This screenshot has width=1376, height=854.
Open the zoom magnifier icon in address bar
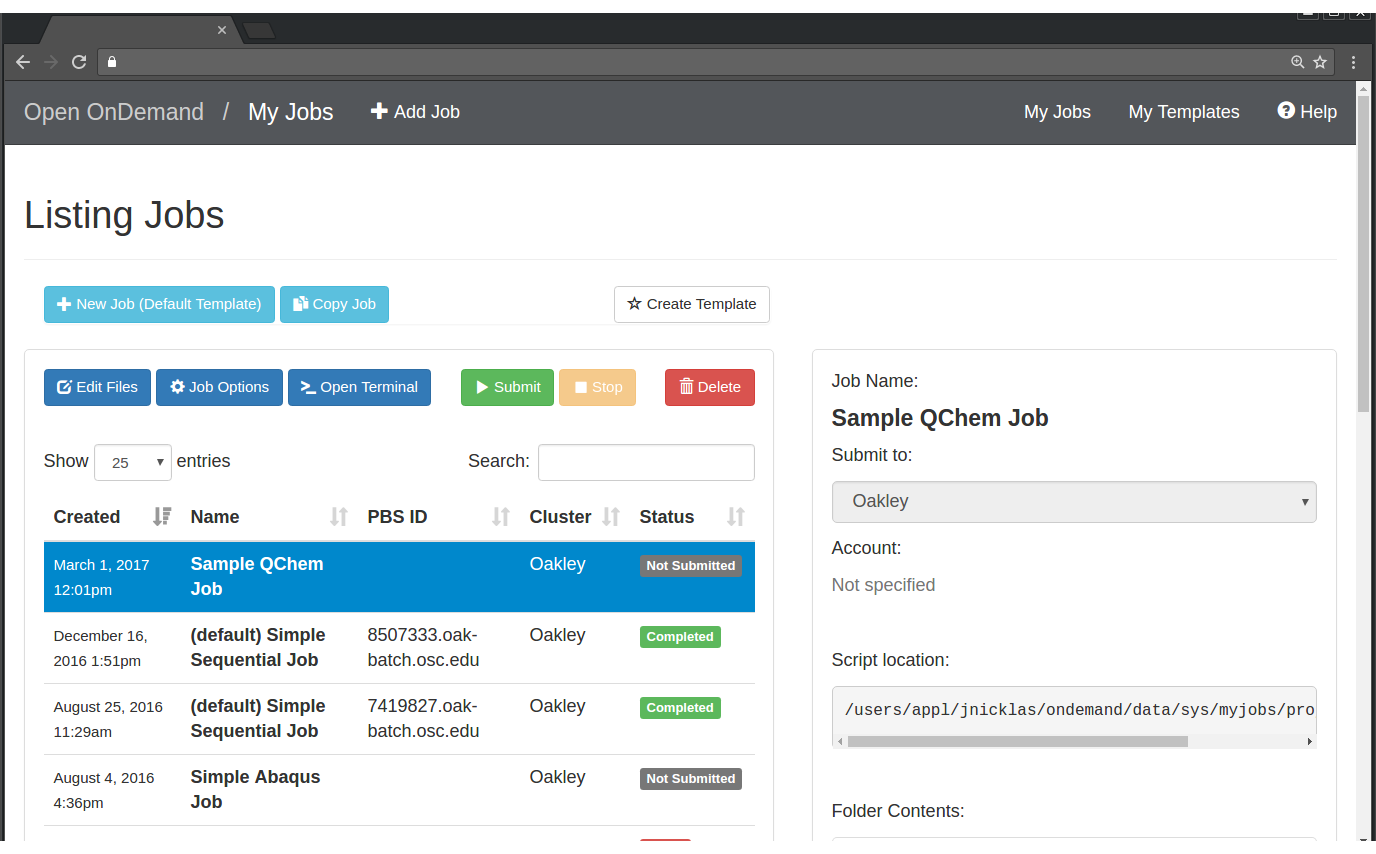1297,62
